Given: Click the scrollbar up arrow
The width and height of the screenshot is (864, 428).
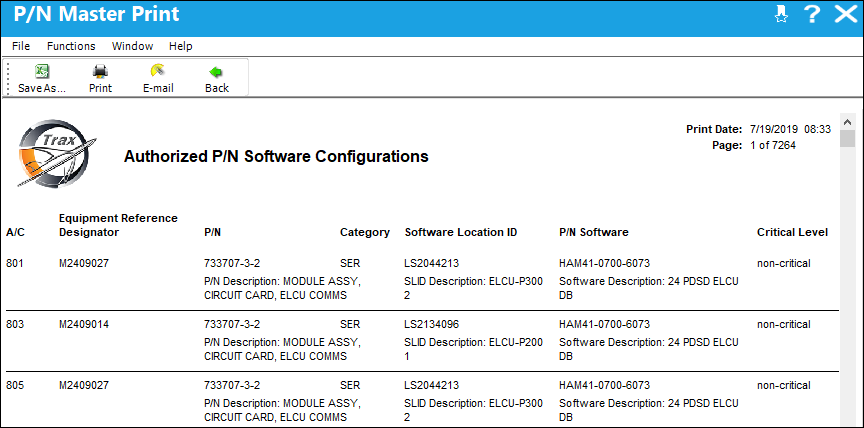Looking at the screenshot, I should pos(846,121).
